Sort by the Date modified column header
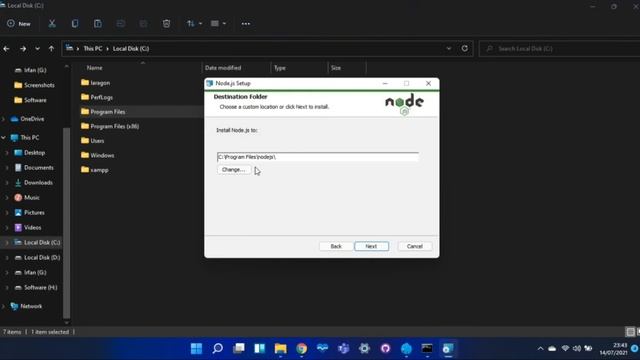This screenshot has height=360, width=640. (x=223, y=68)
